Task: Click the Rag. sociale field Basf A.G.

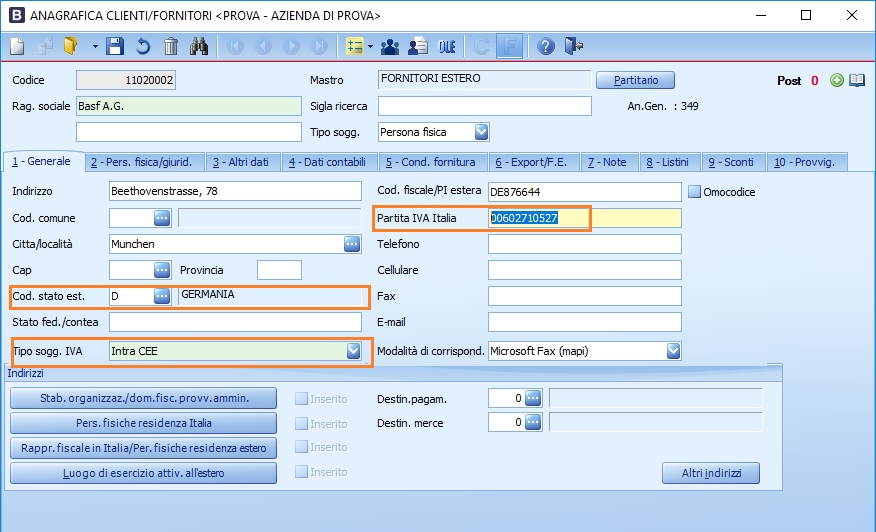Action: (x=189, y=106)
